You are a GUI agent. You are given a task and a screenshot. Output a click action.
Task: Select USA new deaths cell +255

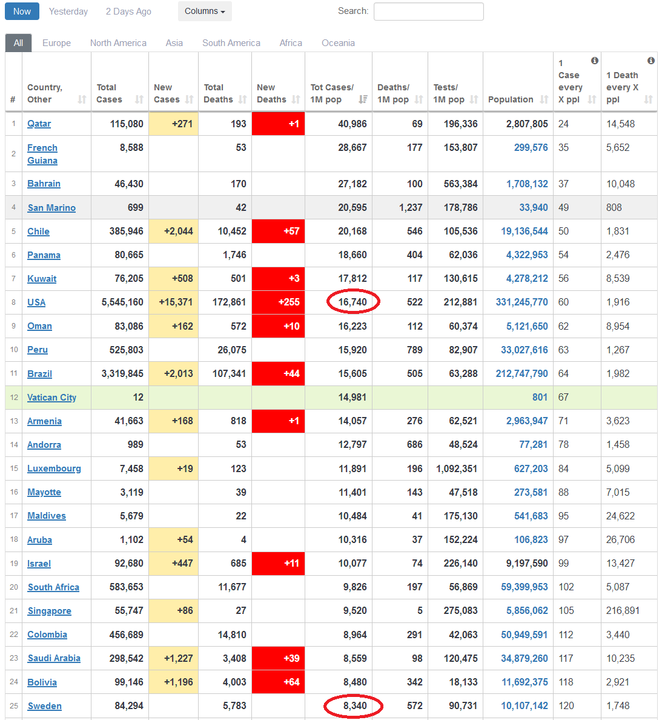point(278,302)
